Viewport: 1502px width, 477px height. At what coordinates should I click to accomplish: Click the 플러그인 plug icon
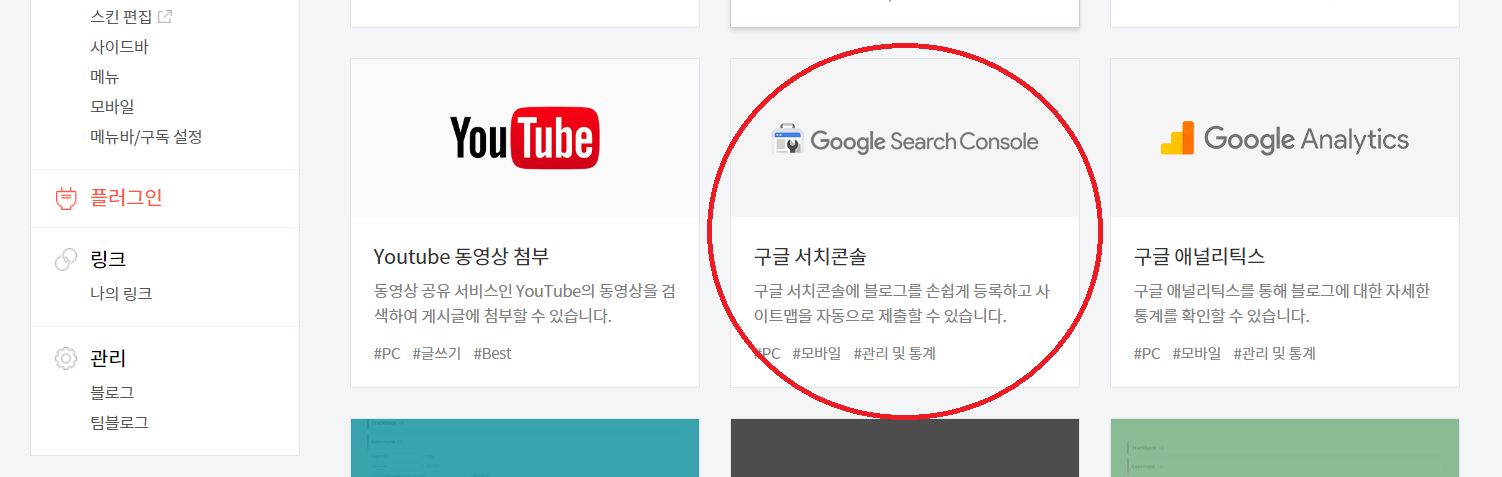pyautogui.click(x=66, y=198)
